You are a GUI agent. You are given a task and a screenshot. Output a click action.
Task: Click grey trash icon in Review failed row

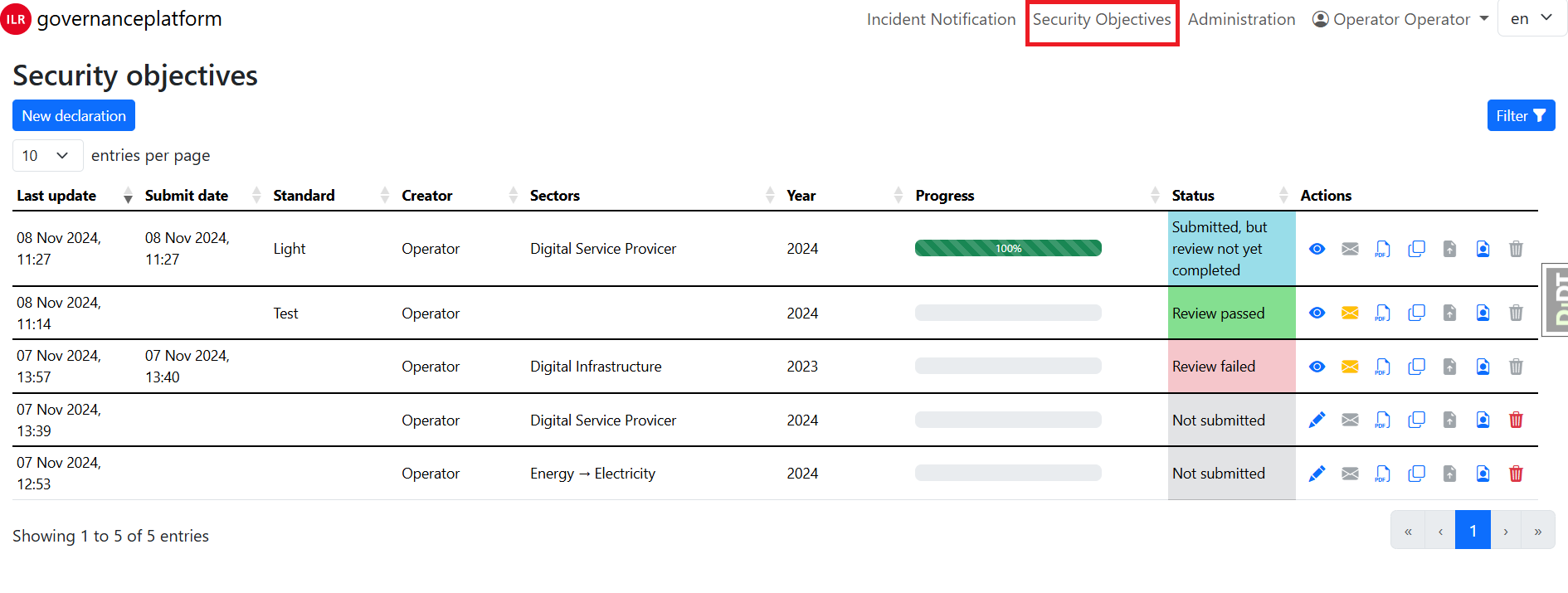pyautogui.click(x=1516, y=367)
